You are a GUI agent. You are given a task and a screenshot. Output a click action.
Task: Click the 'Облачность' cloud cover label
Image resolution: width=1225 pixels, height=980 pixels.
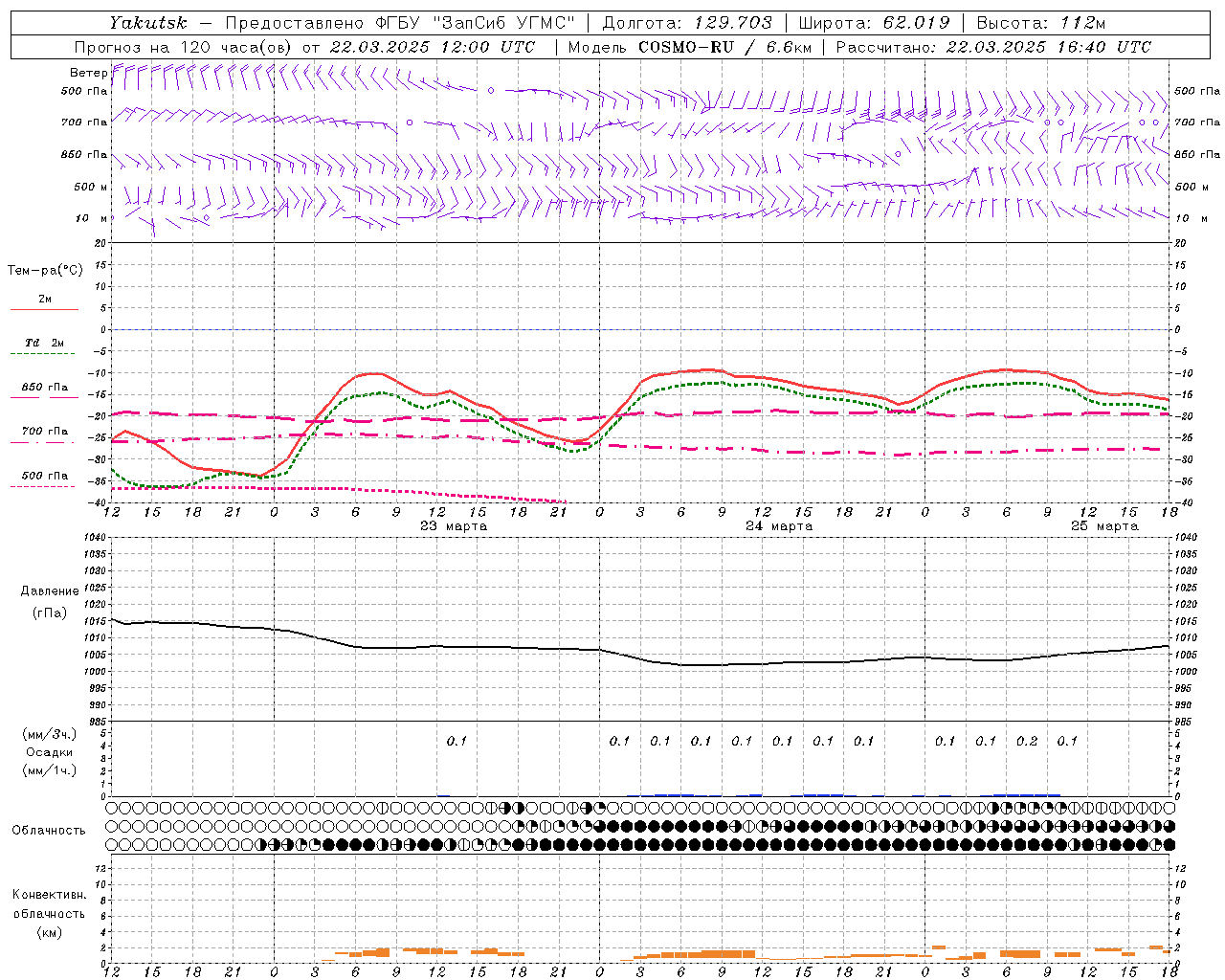click(49, 830)
